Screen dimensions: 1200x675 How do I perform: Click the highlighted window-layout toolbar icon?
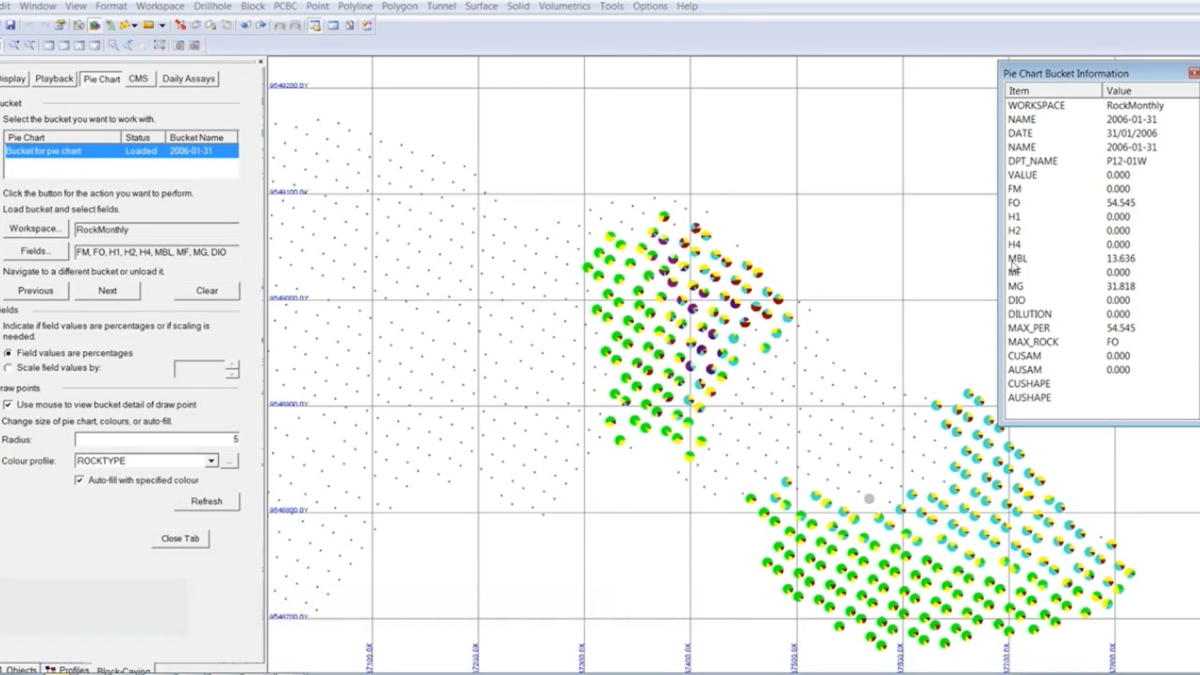314,25
